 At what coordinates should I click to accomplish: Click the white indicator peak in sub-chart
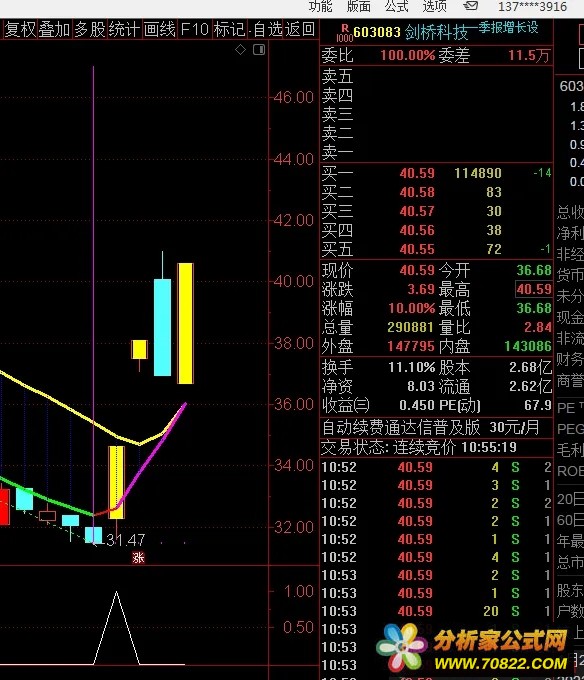pyautogui.click(x=116, y=594)
